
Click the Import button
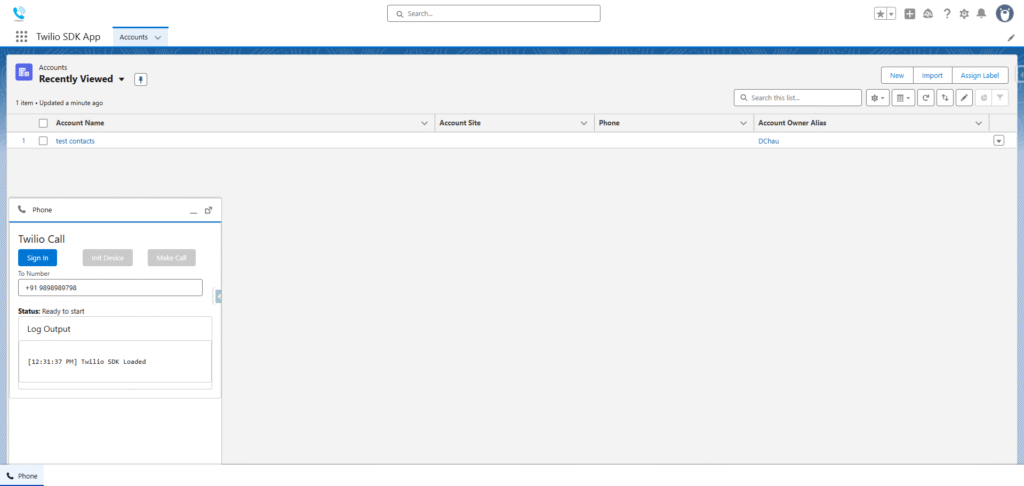point(932,75)
